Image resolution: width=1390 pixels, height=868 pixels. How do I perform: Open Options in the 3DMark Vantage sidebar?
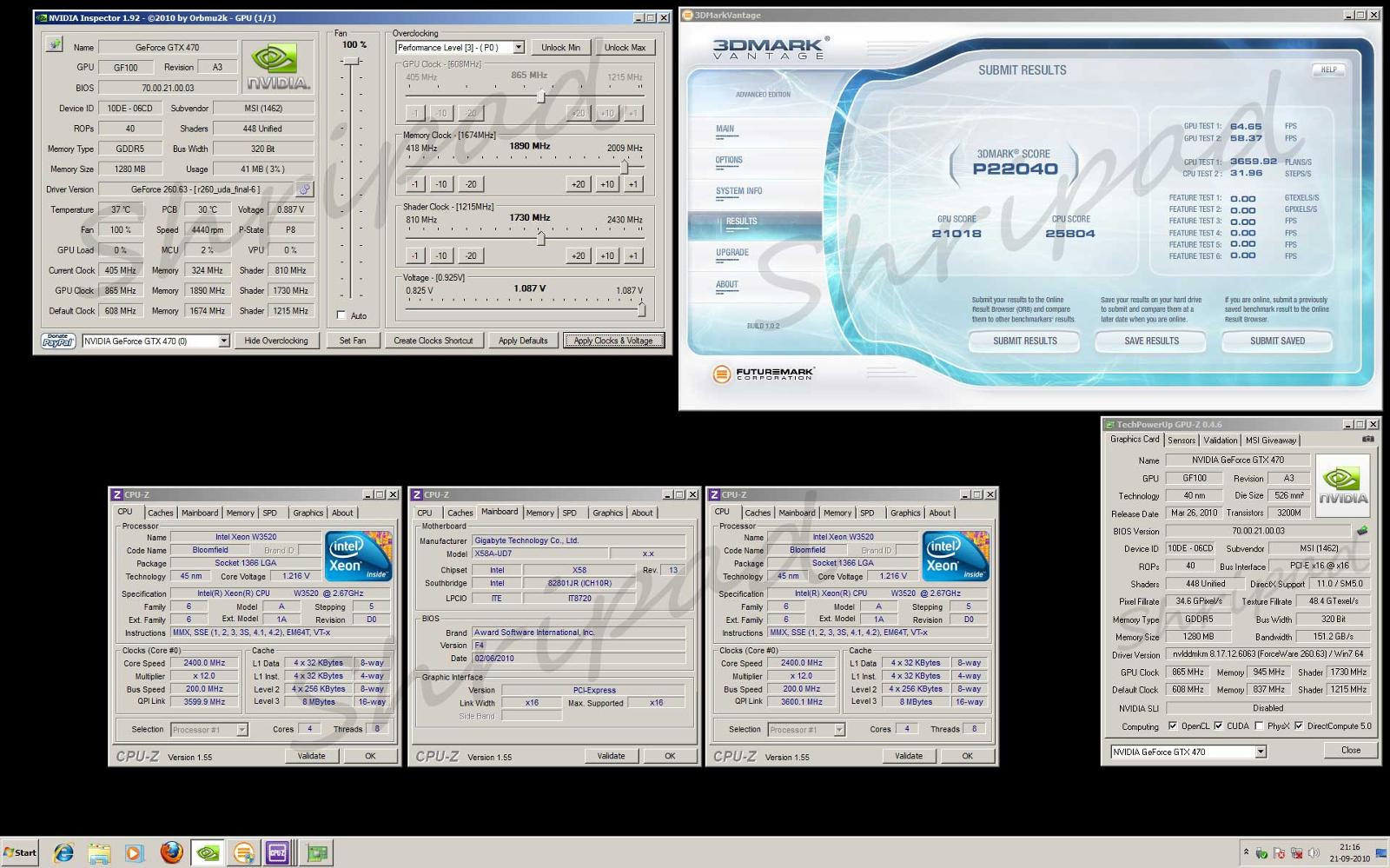pos(729,160)
